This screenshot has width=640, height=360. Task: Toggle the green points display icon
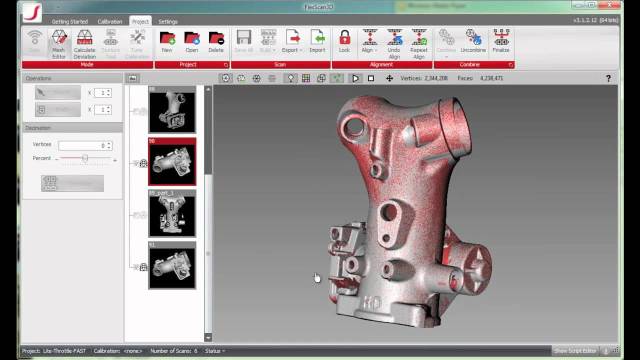pos(337,78)
